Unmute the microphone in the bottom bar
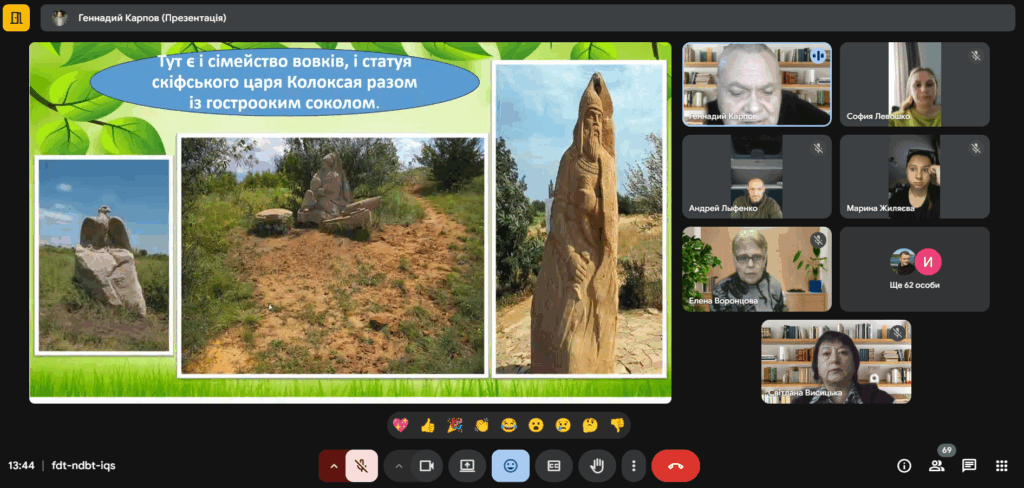The width and height of the screenshot is (1024, 488). (361, 466)
